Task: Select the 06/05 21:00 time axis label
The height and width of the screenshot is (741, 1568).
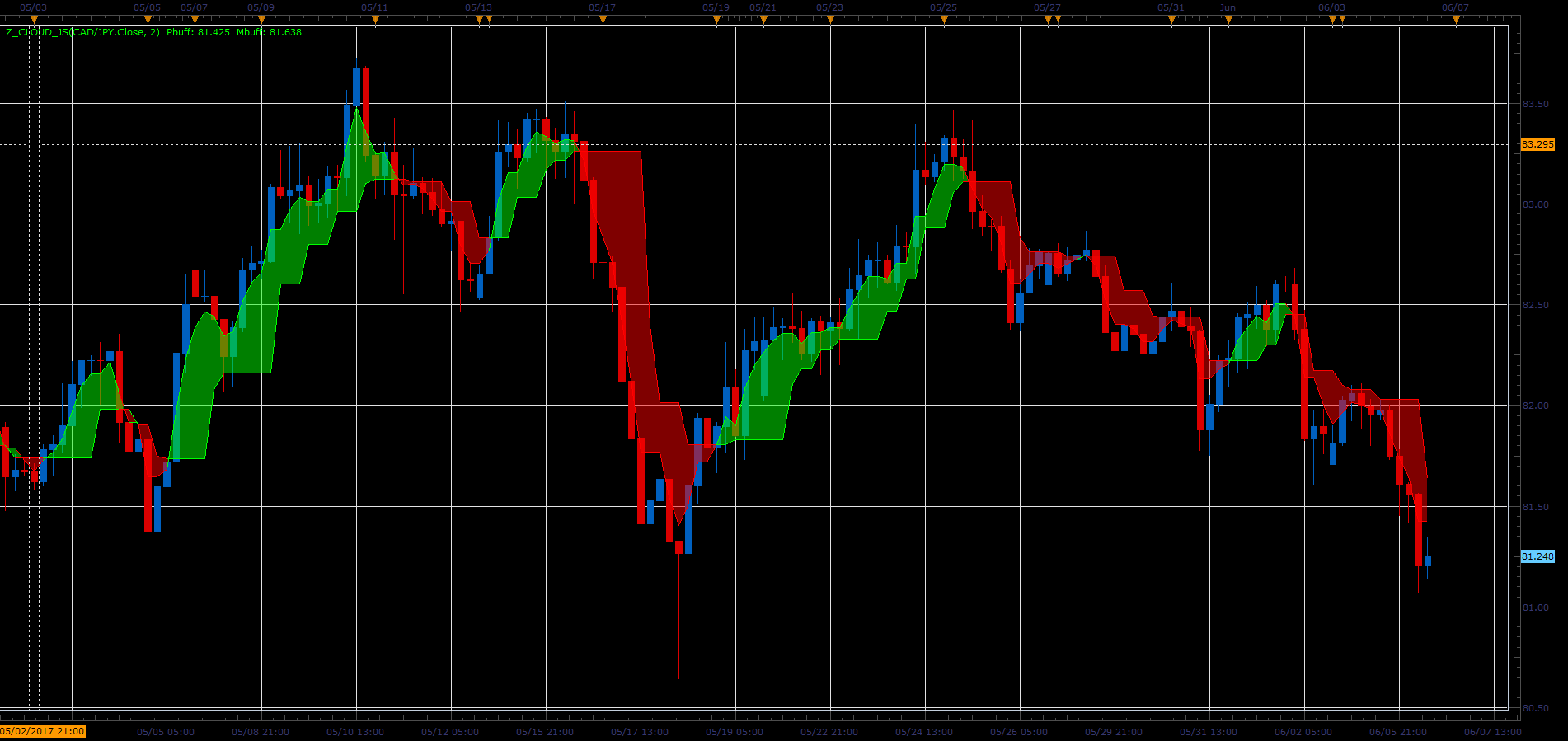Action: coord(1398,732)
